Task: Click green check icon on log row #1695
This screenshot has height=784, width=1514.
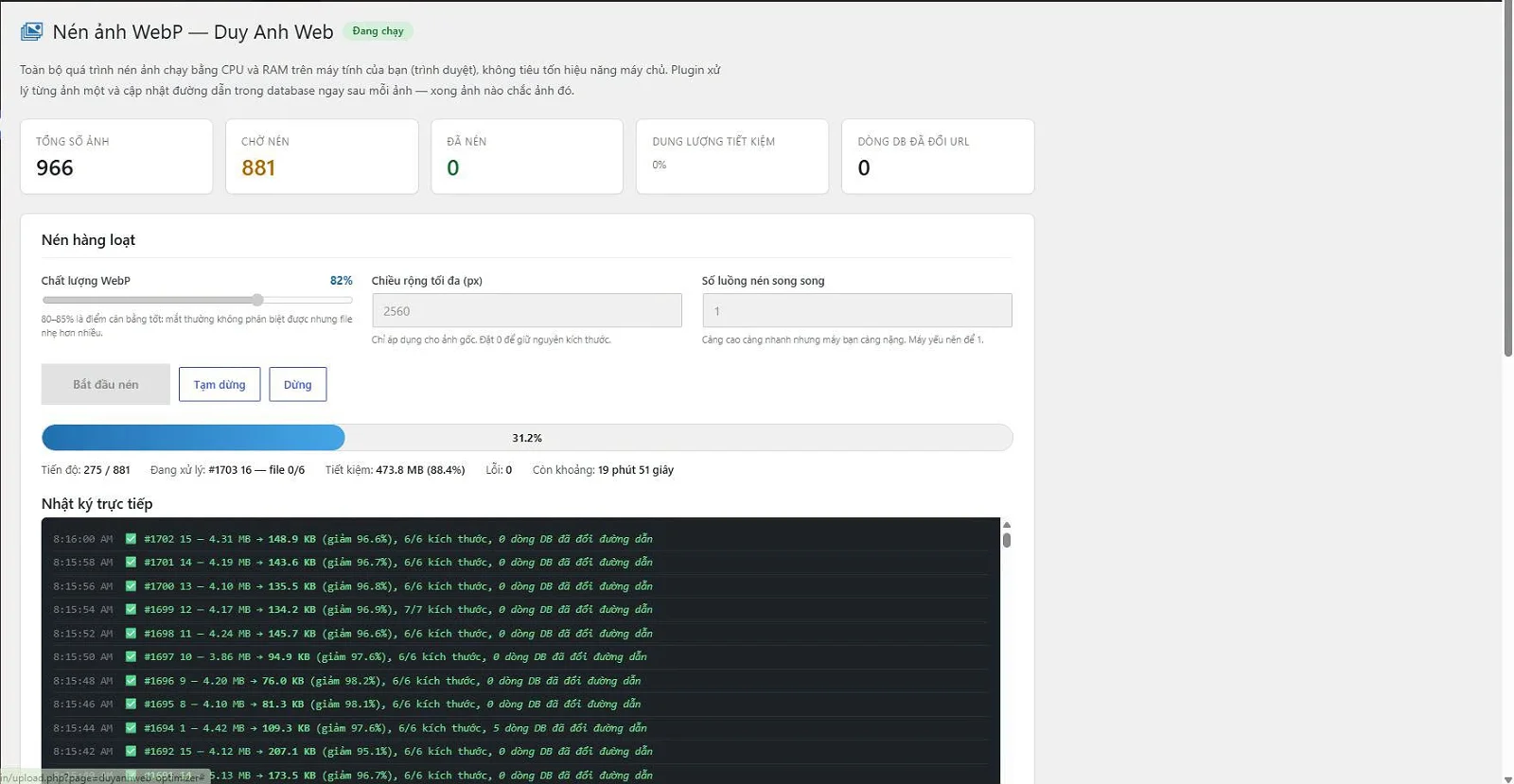Action: point(132,705)
